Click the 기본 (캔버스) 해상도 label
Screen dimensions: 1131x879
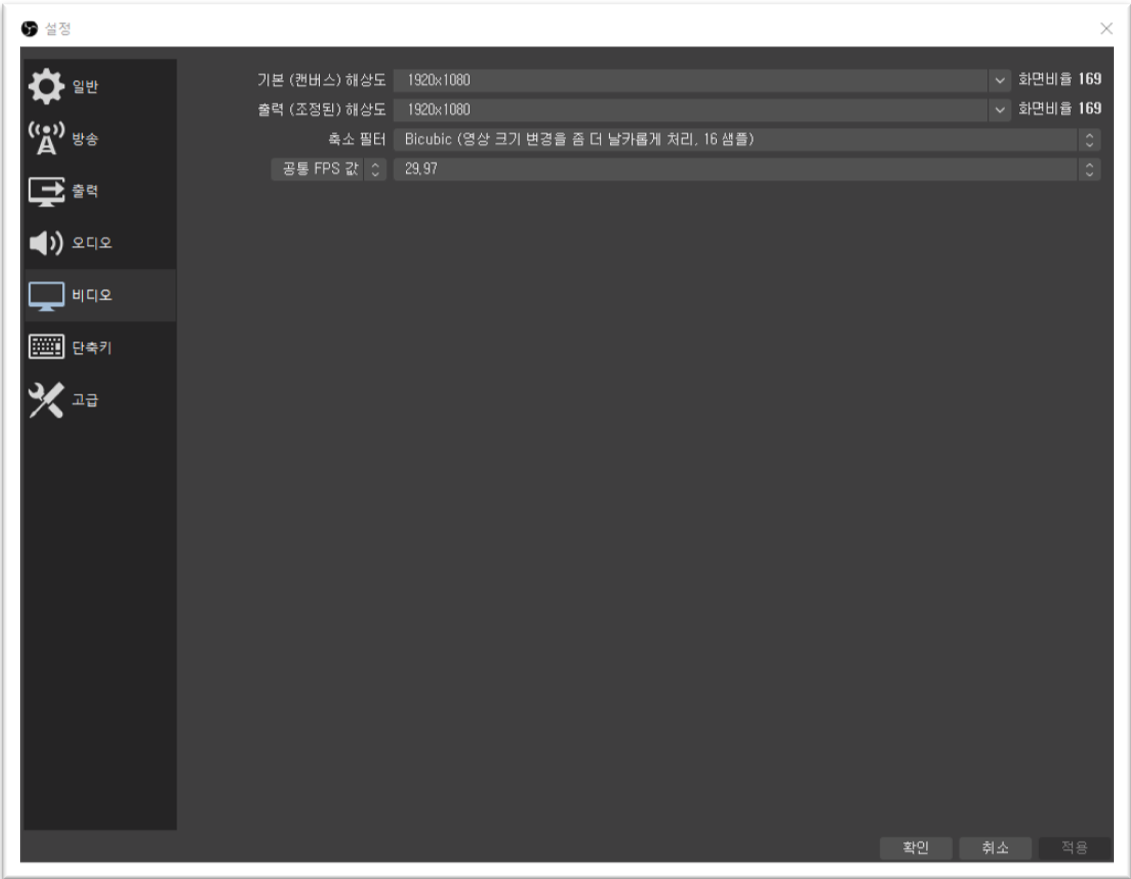point(322,80)
